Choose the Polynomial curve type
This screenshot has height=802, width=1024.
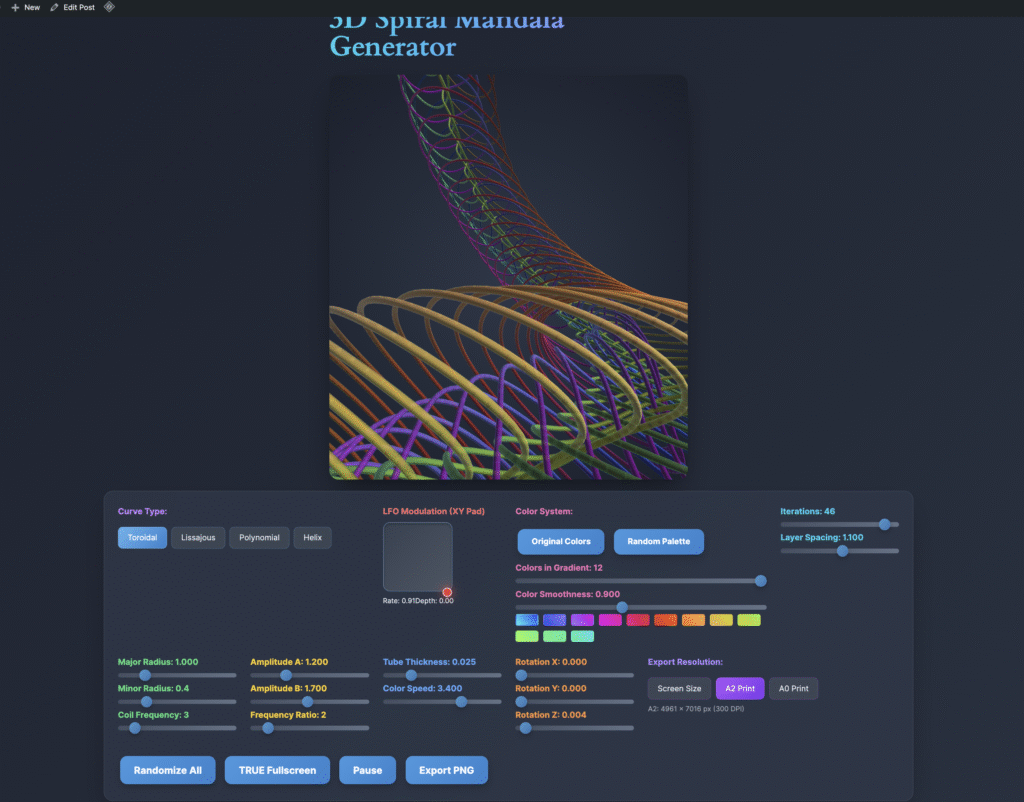pyautogui.click(x=260, y=538)
